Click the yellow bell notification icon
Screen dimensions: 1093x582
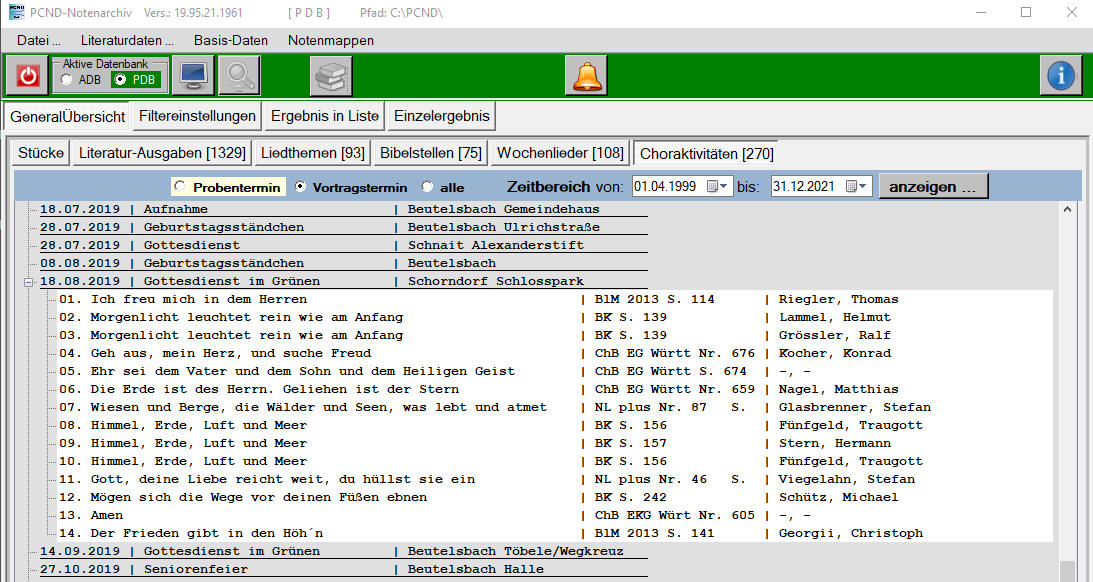[x=586, y=75]
